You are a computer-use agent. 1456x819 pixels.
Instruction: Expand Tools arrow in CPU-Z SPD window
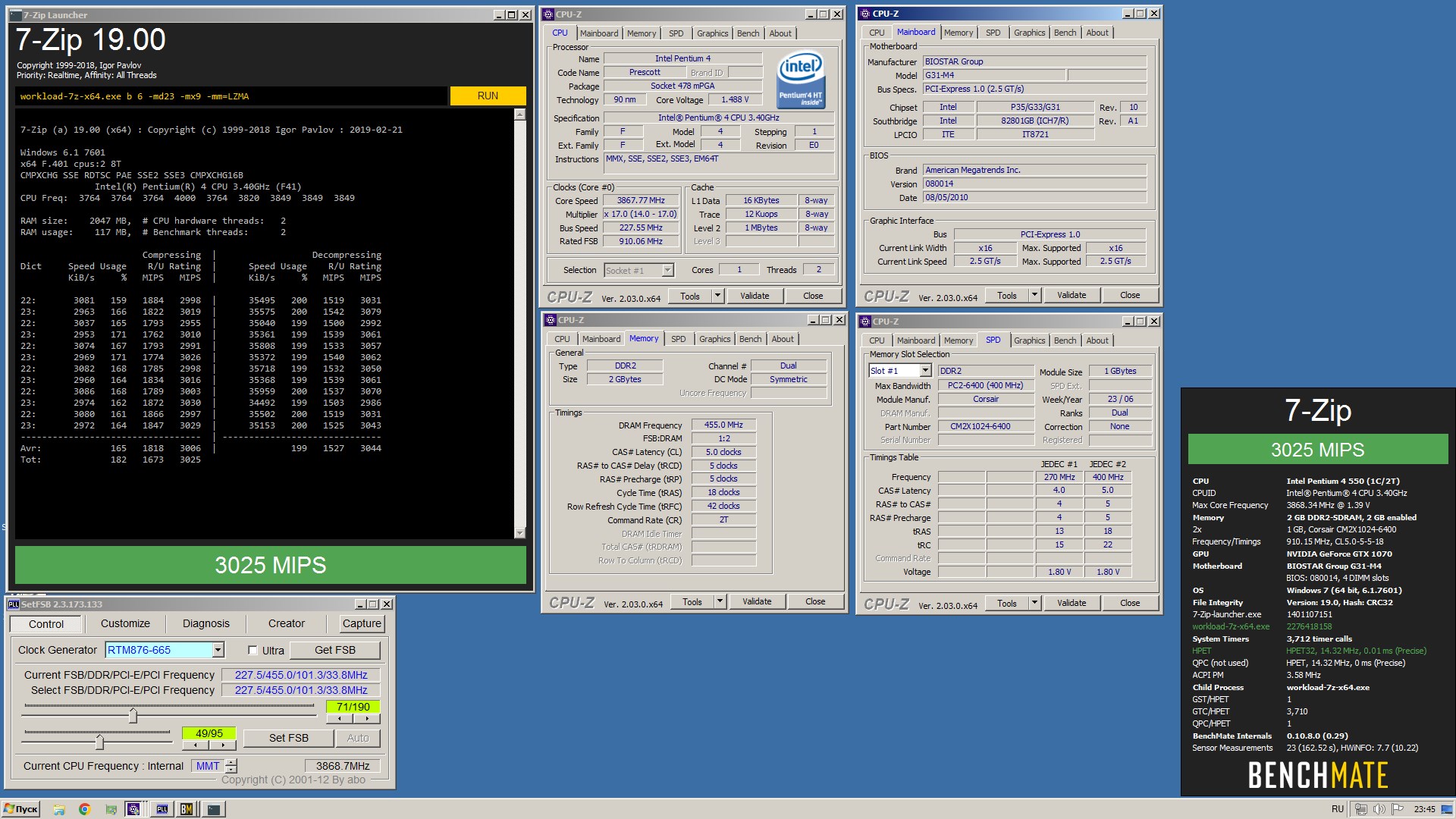pyautogui.click(x=1034, y=603)
